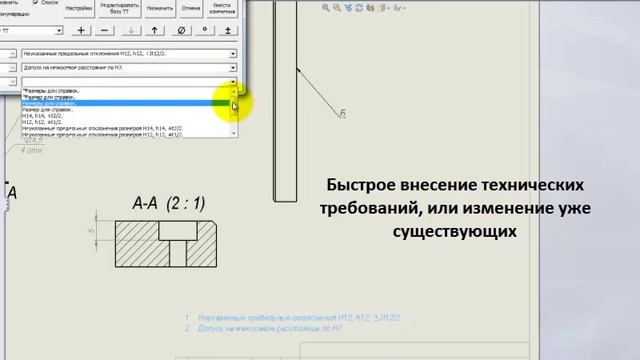Select highlighted 'Размеры для справок.' list item
Viewport: 640px width, 360px height.
point(126,103)
